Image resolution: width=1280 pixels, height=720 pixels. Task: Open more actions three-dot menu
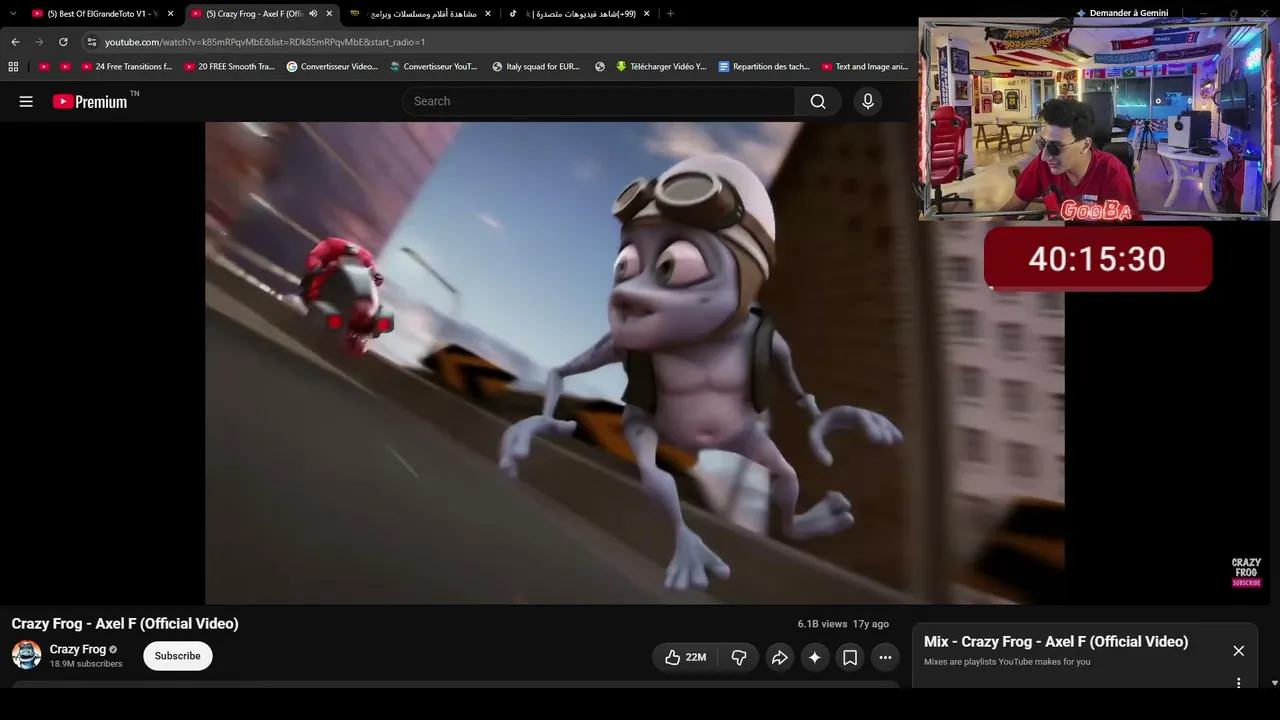(885, 657)
